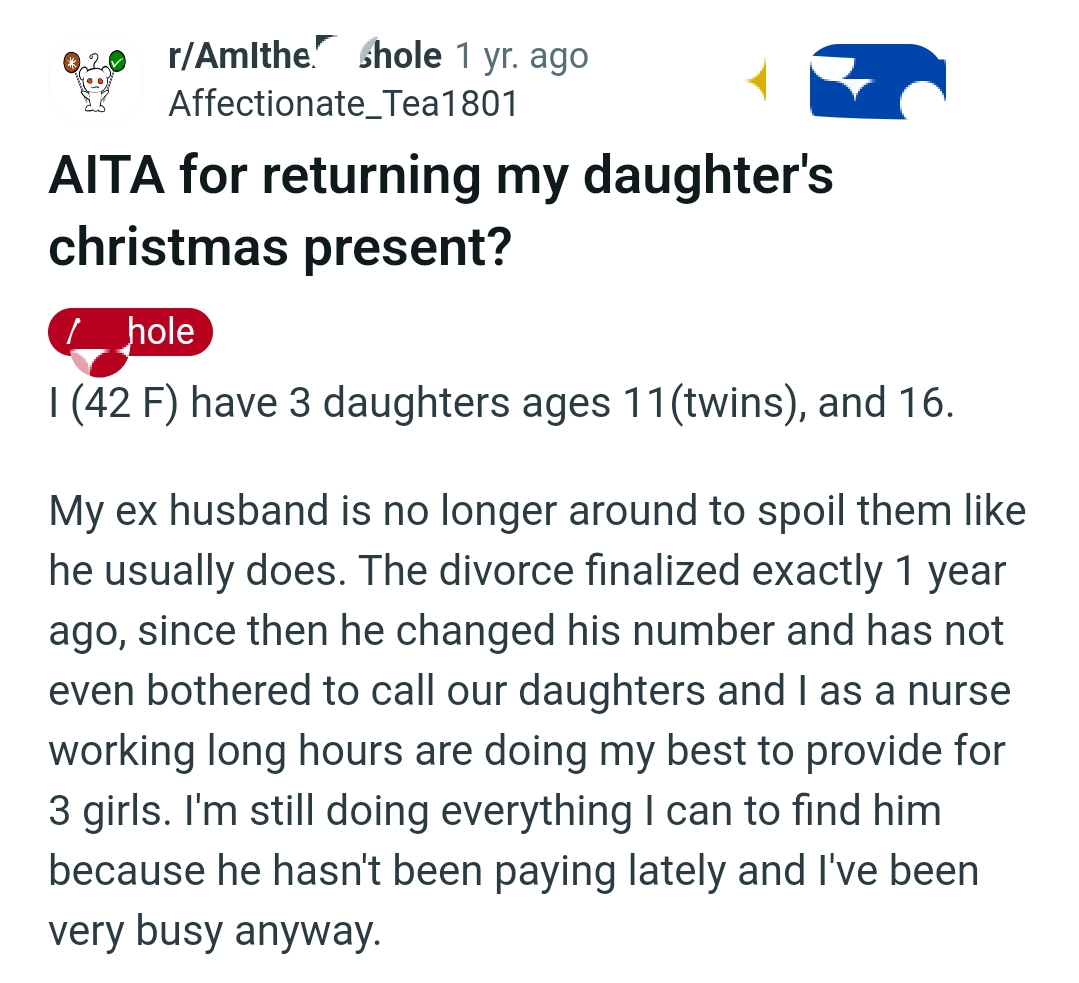Image resolution: width=1079 pixels, height=983 pixels.
Task: Tap the Snoo mascot face in the avatar
Action: [x=96, y=82]
